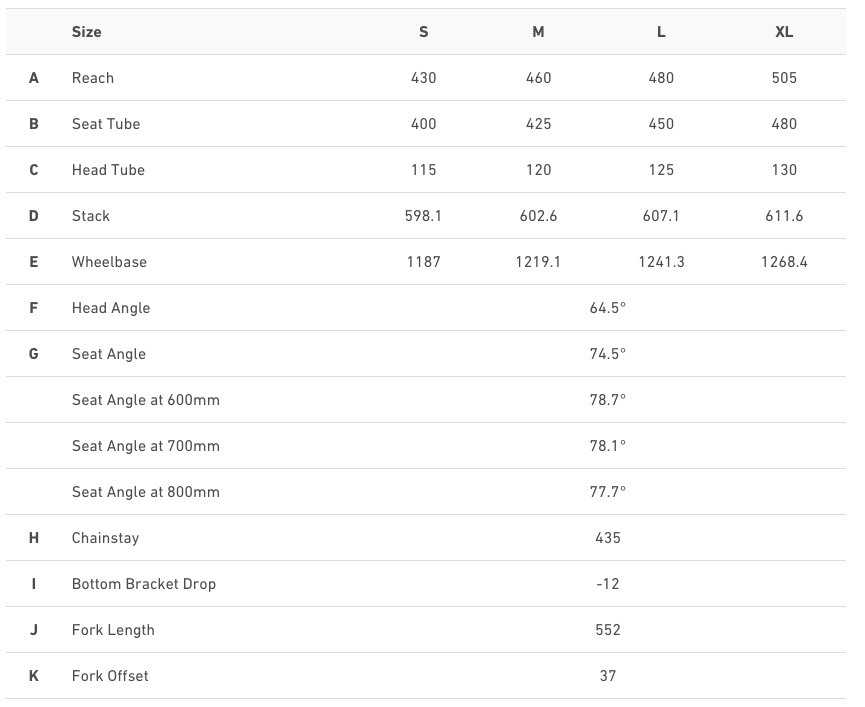This screenshot has height=707, width=865.
Task: Click the Reach value 505 for XL
Action: 784,78
